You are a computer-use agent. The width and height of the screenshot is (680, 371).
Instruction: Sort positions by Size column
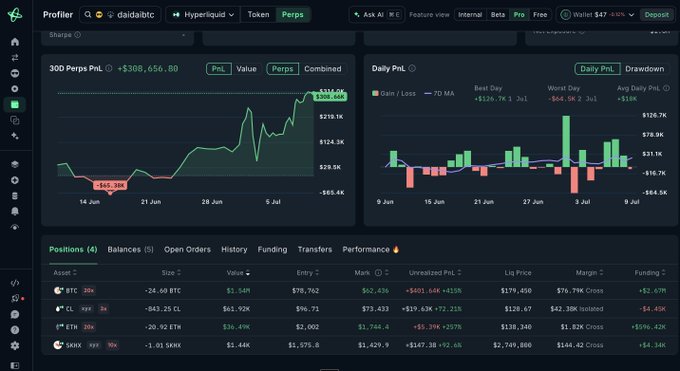[x=171, y=273]
